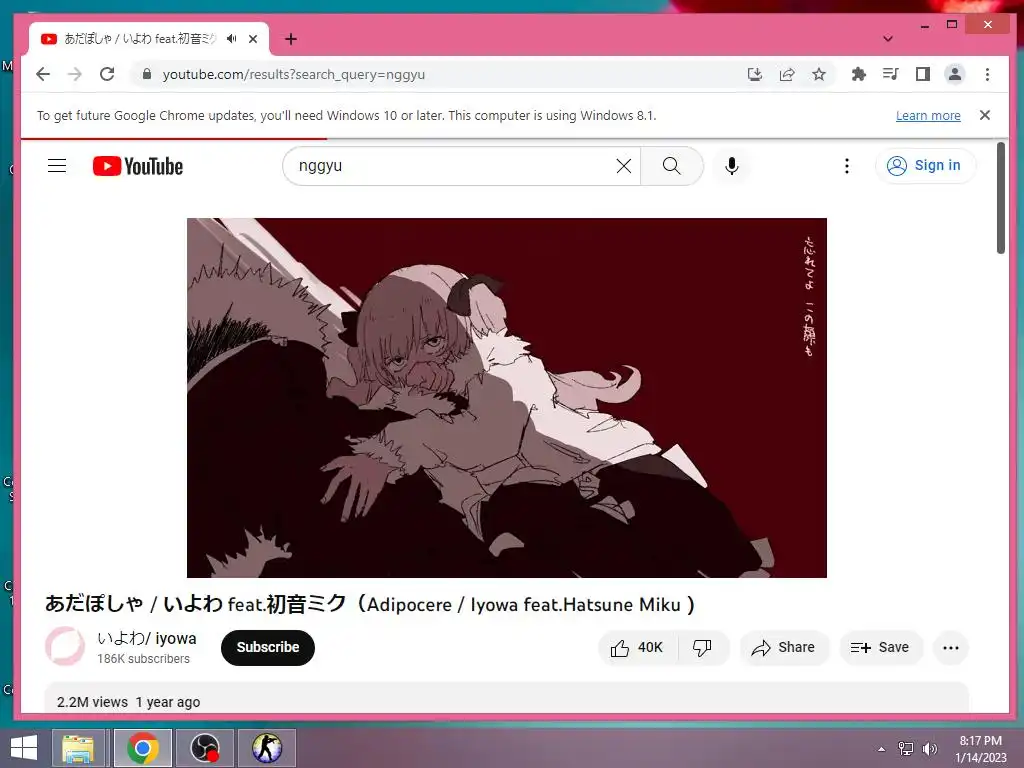The image size is (1024, 768).
Task: Open File Explorer from the taskbar
Action: [x=78, y=748]
